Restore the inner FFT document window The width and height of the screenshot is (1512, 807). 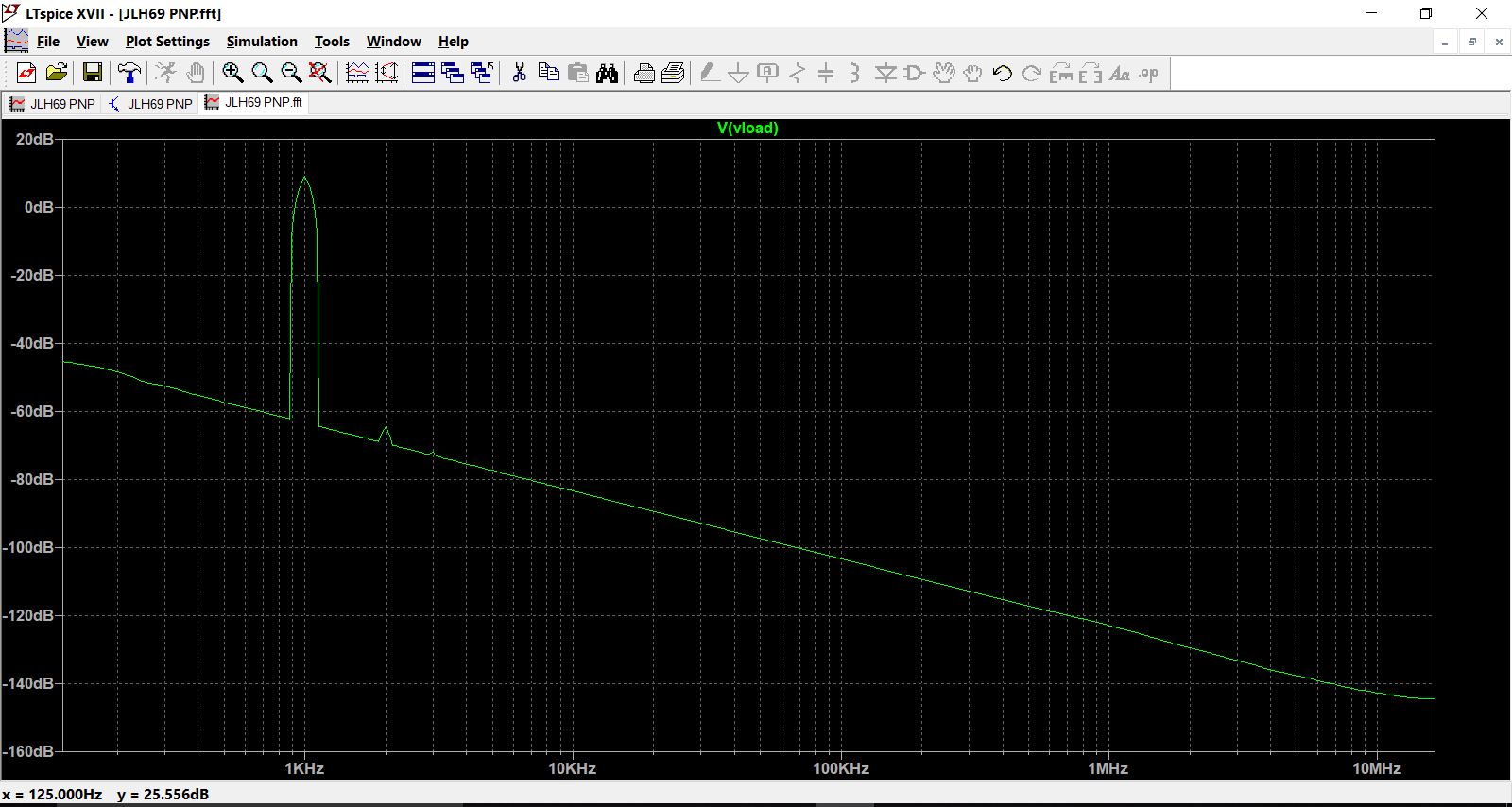pos(1472,42)
